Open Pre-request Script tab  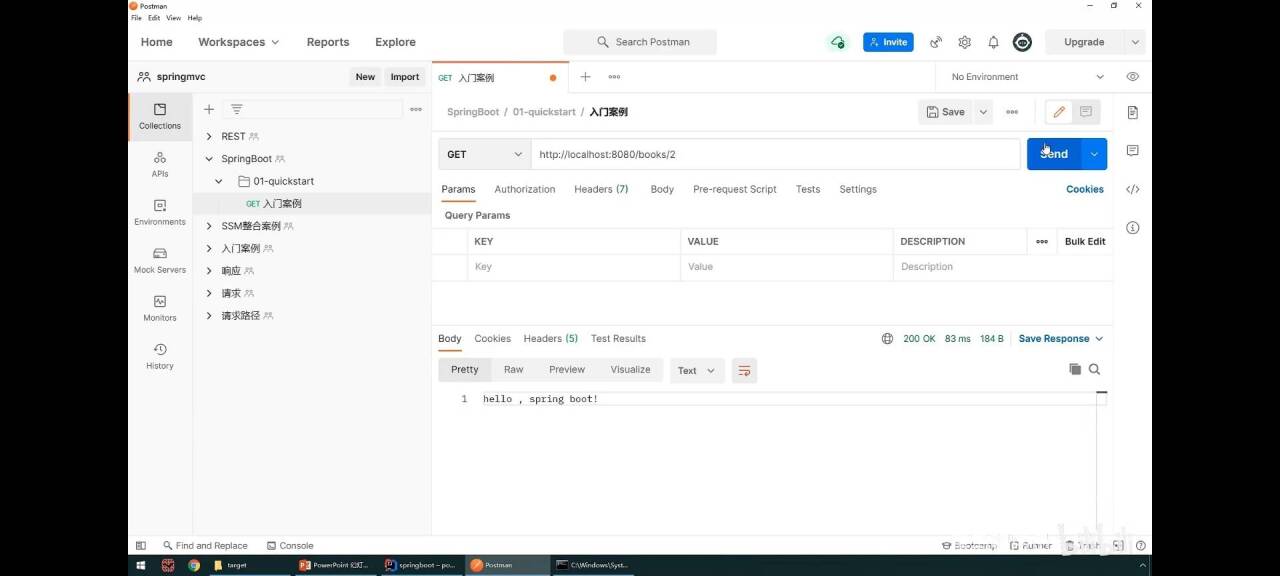click(735, 189)
